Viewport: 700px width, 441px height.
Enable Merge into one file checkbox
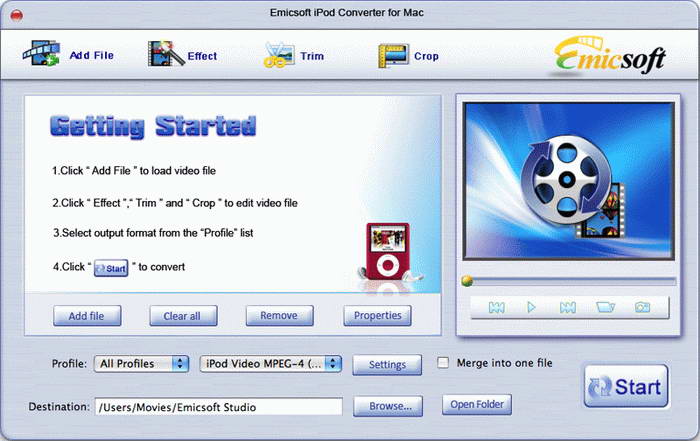pyautogui.click(x=443, y=362)
